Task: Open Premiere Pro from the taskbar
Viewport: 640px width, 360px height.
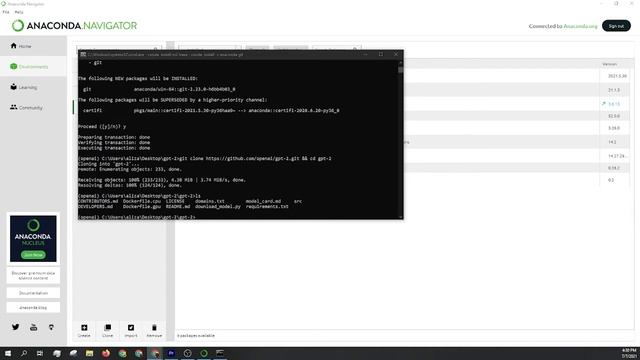Action: [171, 353]
